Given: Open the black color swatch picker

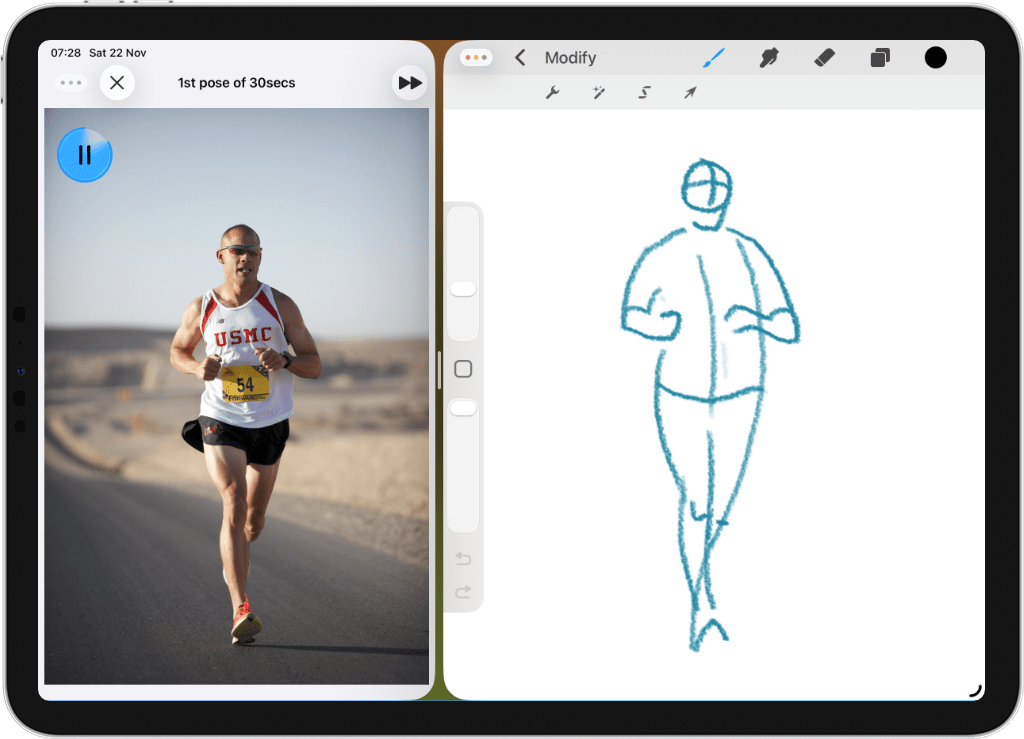Looking at the screenshot, I should pyautogui.click(x=935, y=57).
